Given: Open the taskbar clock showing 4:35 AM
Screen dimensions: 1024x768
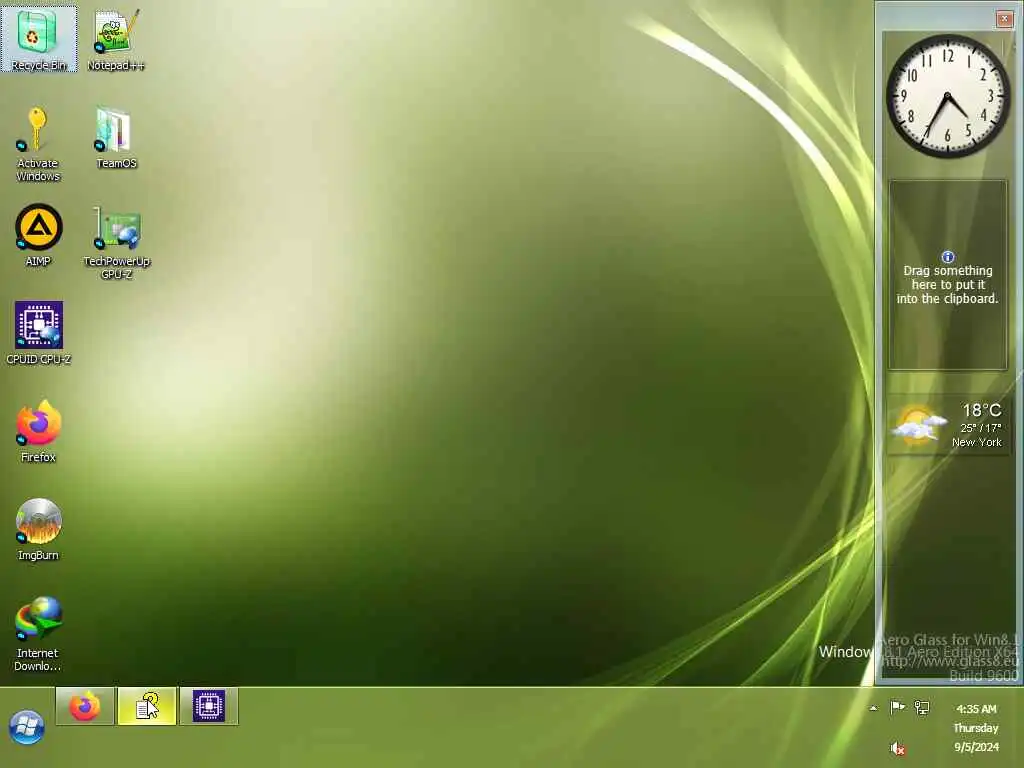Looking at the screenshot, I should point(976,728).
